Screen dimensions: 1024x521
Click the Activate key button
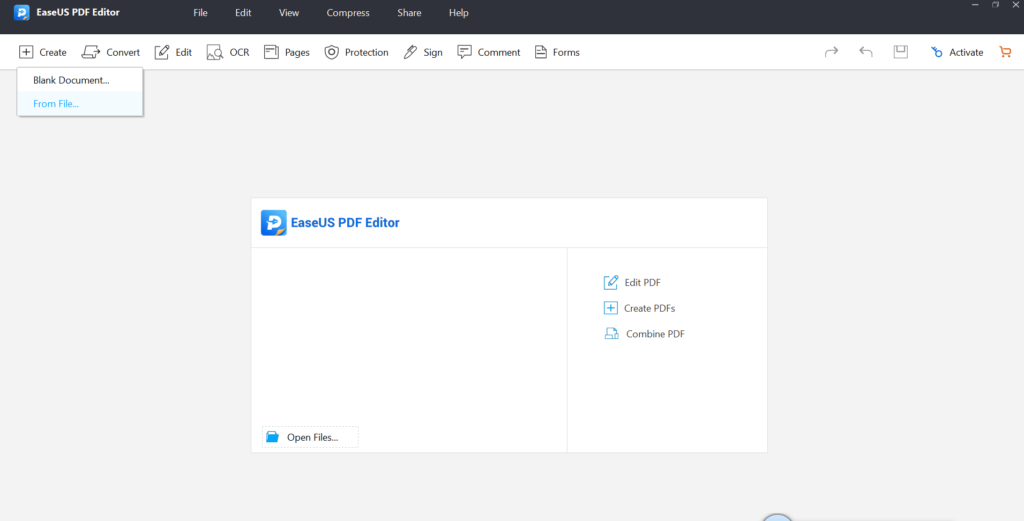tap(957, 52)
